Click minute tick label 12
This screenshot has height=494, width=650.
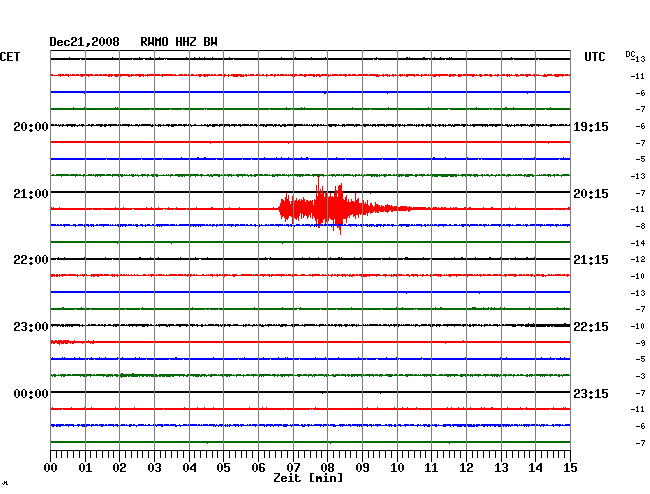[466, 468]
